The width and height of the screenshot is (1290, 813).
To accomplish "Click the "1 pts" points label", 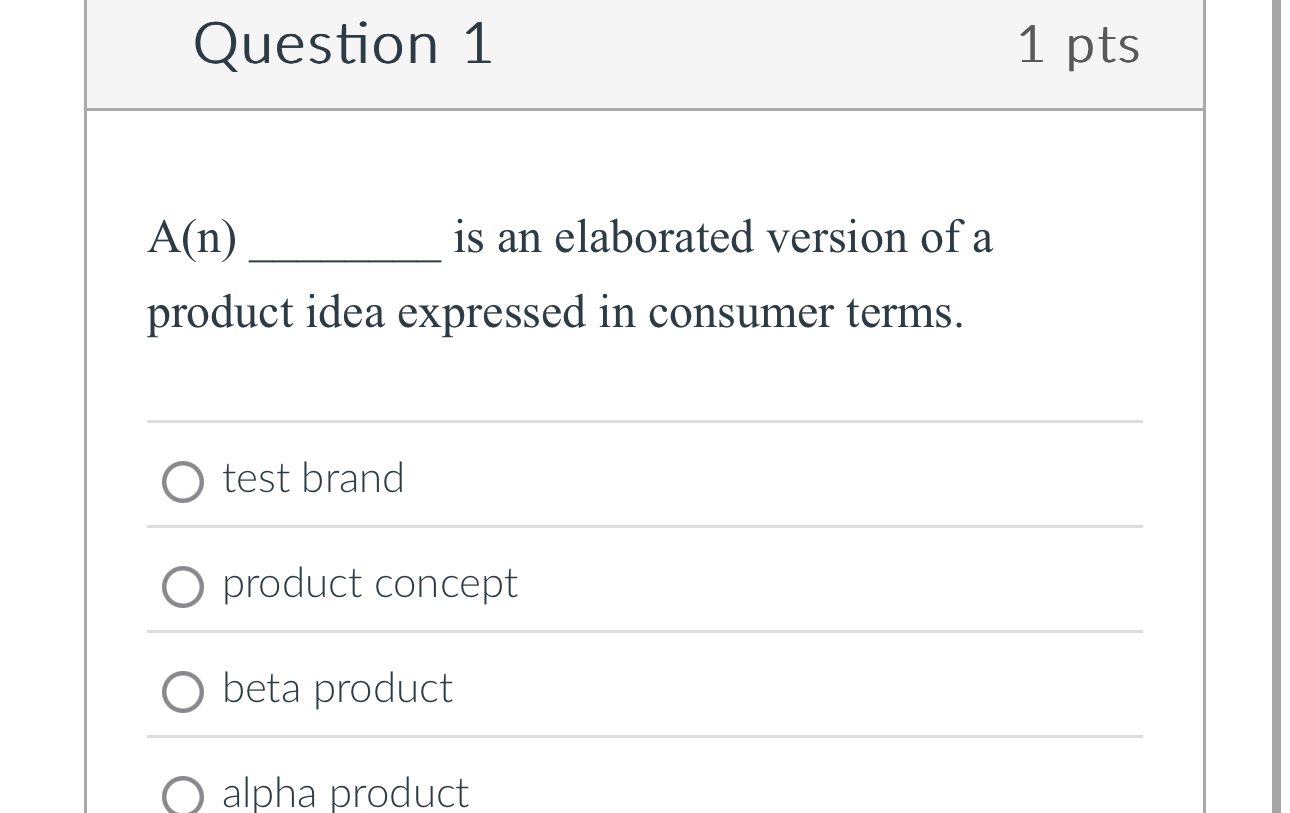I will tap(1079, 44).
